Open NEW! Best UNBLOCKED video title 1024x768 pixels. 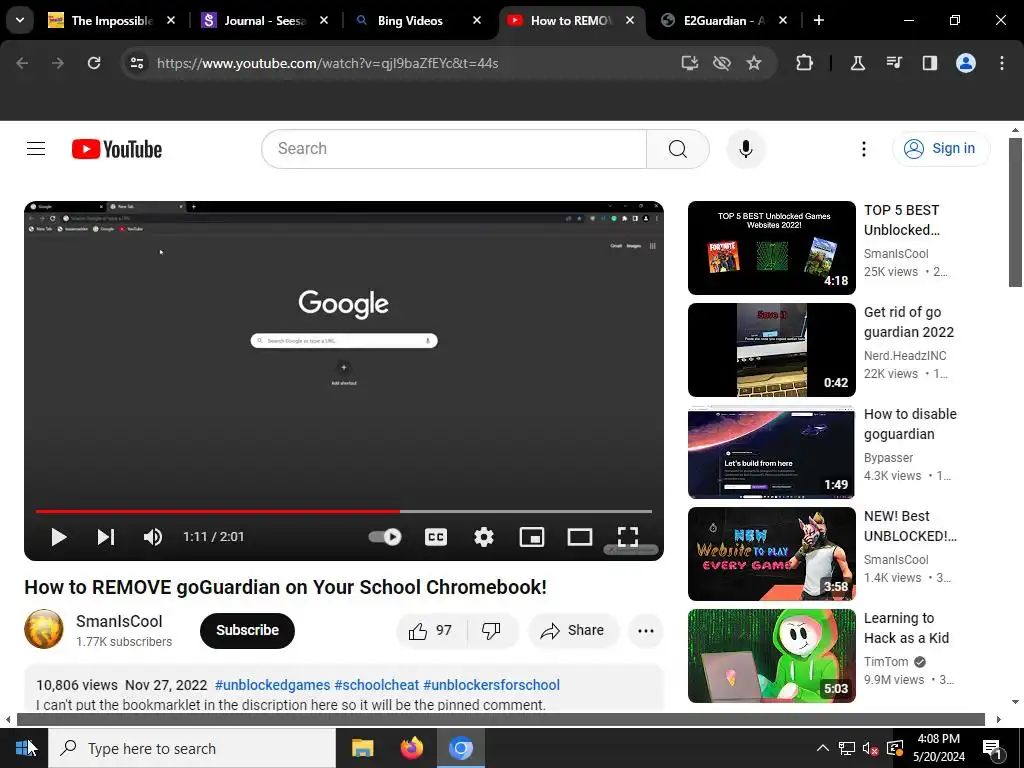coord(910,526)
